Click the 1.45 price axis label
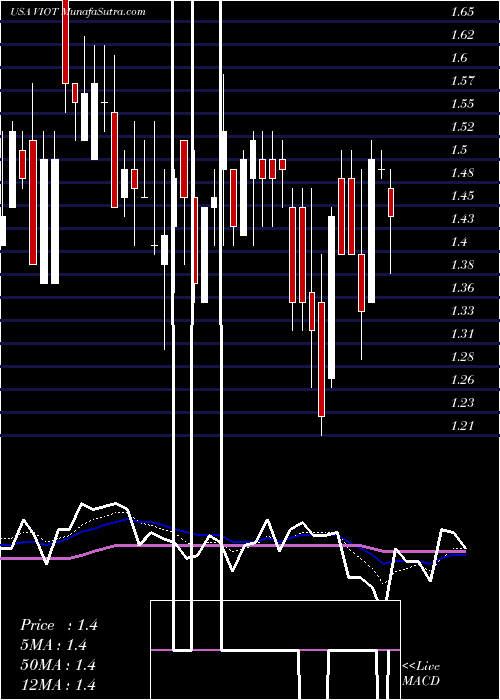 pyautogui.click(x=462, y=196)
